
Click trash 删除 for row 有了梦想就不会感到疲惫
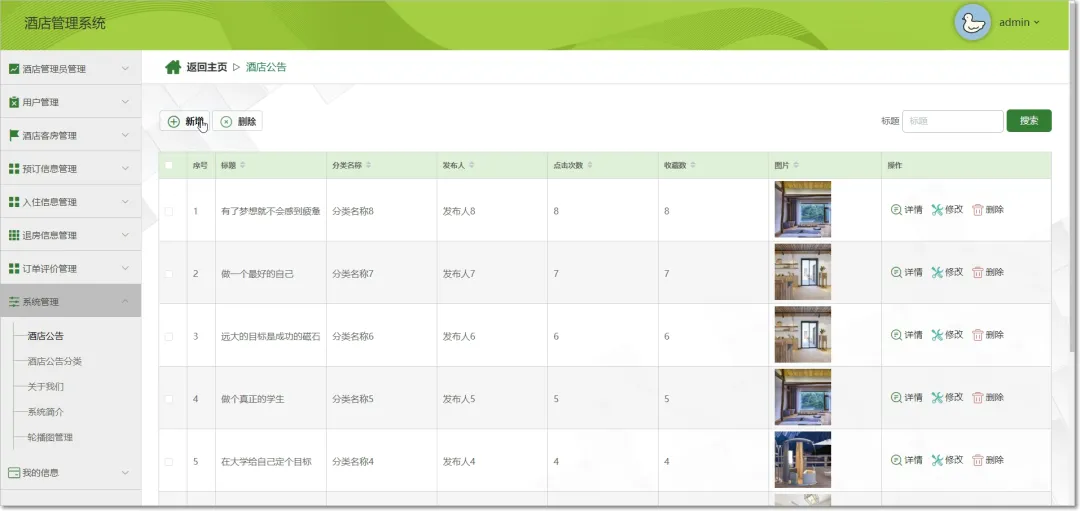[x=988, y=209]
